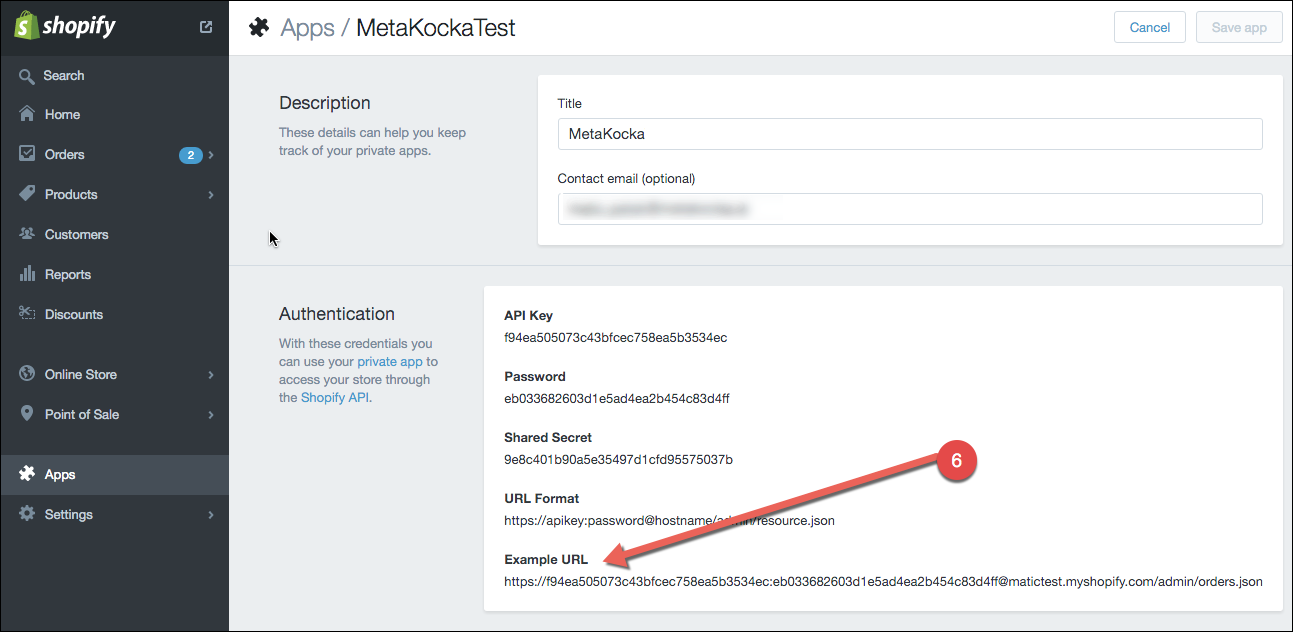This screenshot has height=632, width=1293.
Task: Open the Apps sidebar menu item
Action: 60,474
